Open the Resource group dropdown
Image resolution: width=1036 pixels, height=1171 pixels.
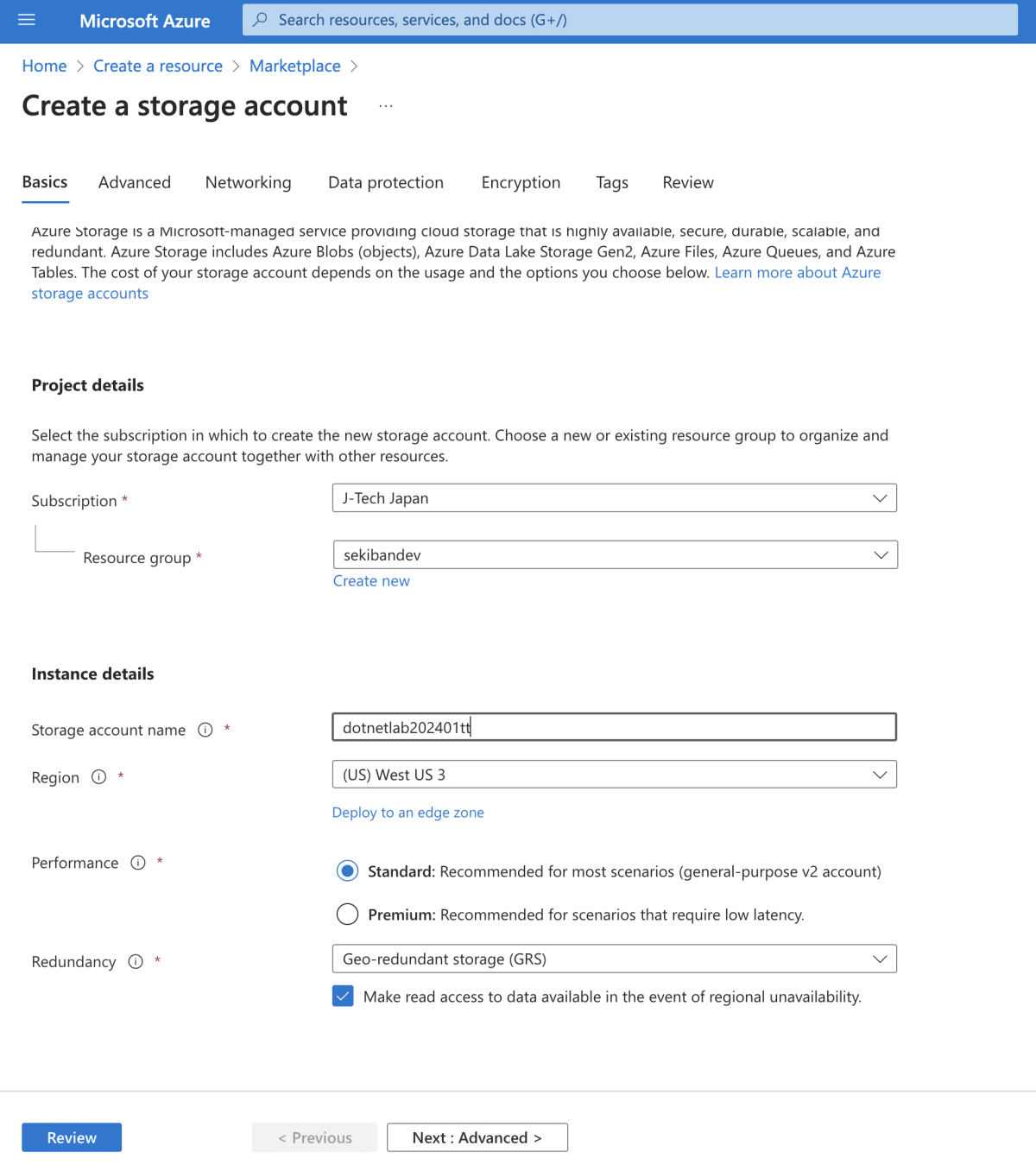(x=615, y=554)
